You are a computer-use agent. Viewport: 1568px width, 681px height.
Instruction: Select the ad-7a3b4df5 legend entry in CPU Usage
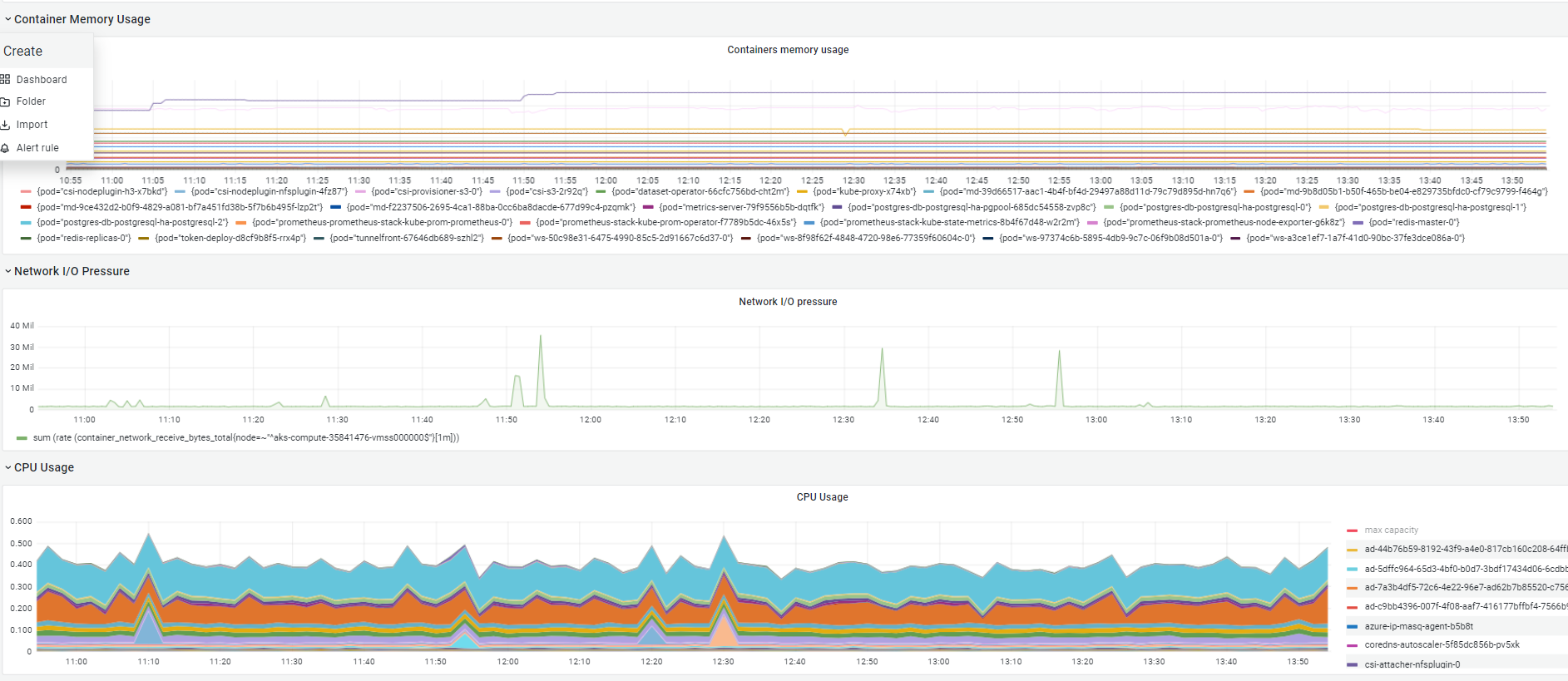tap(1466, 588)
